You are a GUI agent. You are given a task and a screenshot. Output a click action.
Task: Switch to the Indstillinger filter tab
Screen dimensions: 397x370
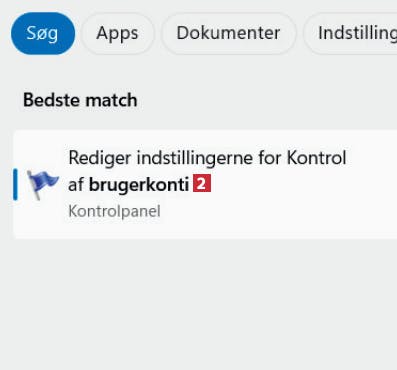(350, 33)
